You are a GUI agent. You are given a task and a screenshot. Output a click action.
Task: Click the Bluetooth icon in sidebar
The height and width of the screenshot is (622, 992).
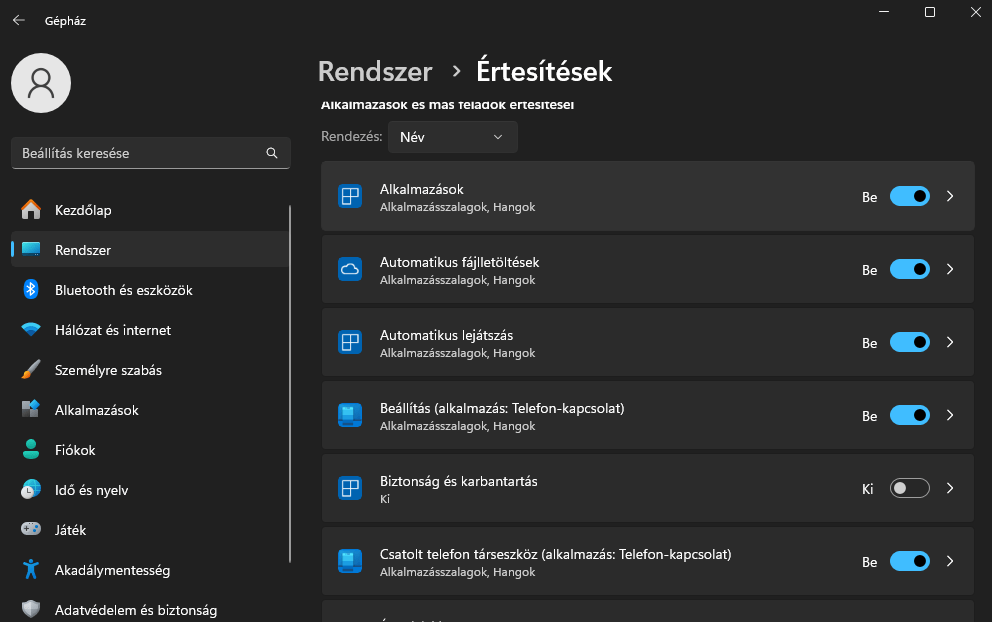click(x=30, y=289)
